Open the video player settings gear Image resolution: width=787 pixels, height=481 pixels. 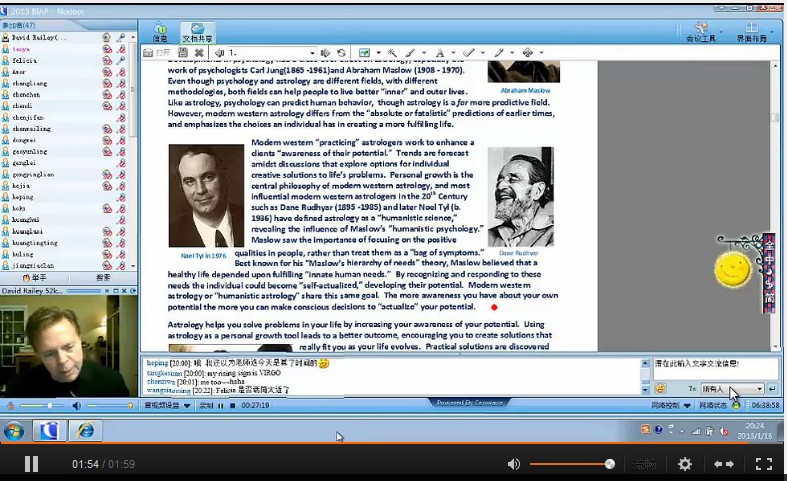pyautogui.click(x=685, y=464)
